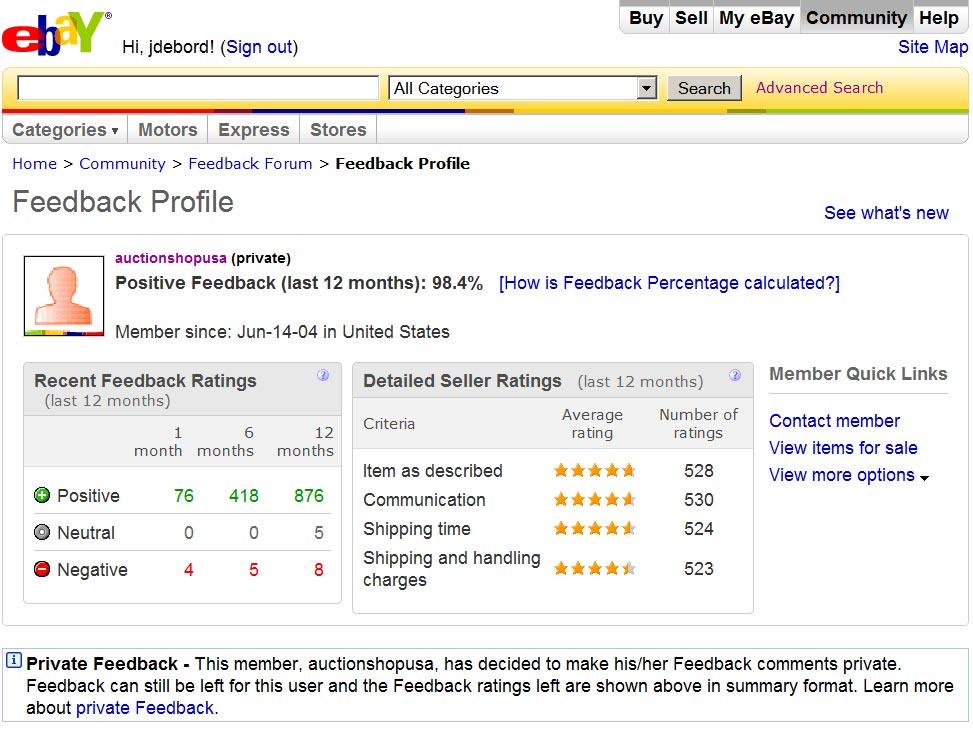Click the Shipping time ratings count 524
The image size is (973, 731).
click(699, 529)
